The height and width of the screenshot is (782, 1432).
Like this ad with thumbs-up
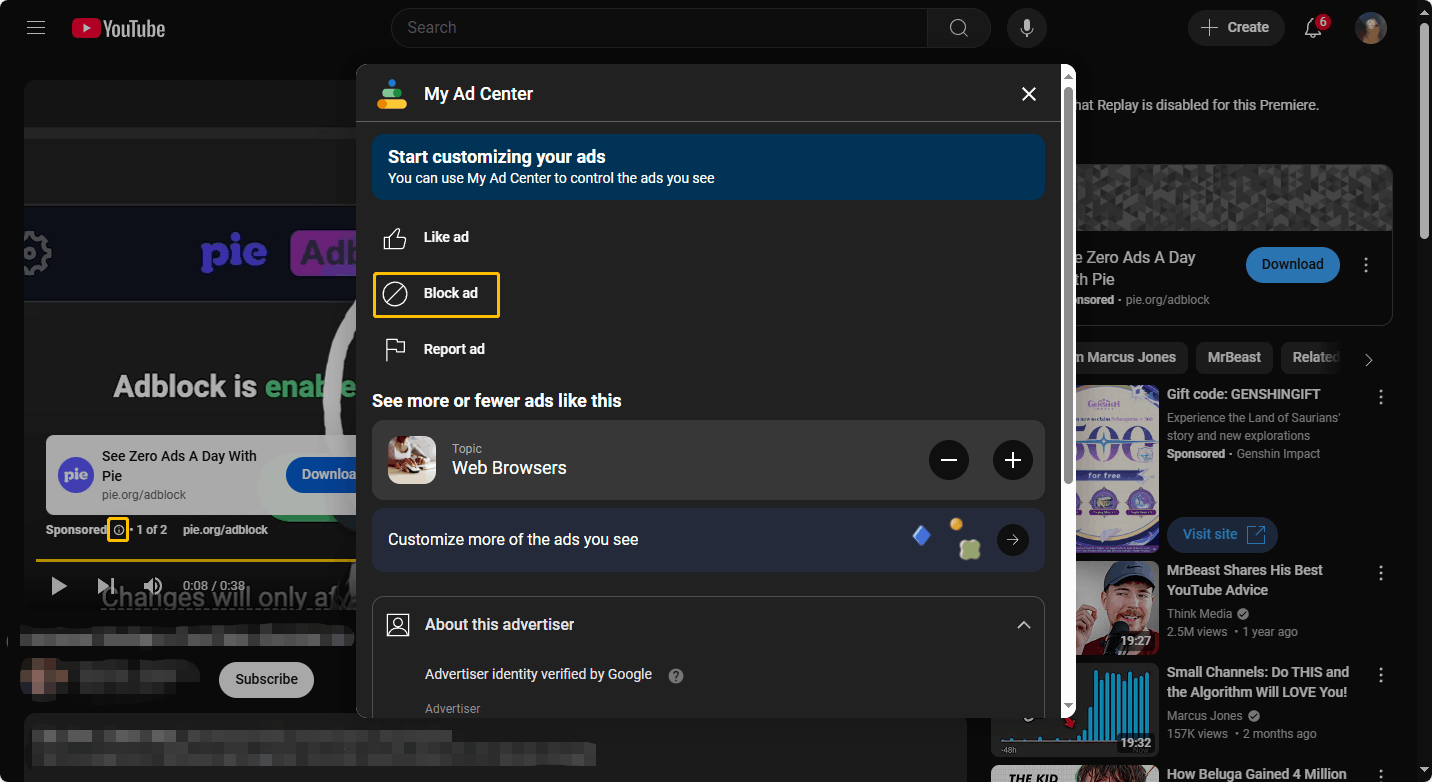(426, 238)
